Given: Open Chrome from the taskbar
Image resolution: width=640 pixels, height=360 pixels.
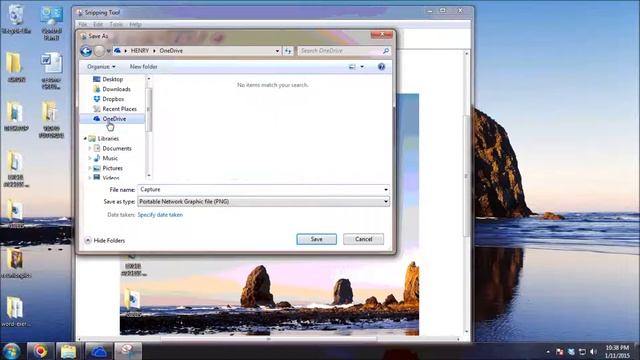Looking at the screenshot, I should pyautogui.click(x=40, y=351).
